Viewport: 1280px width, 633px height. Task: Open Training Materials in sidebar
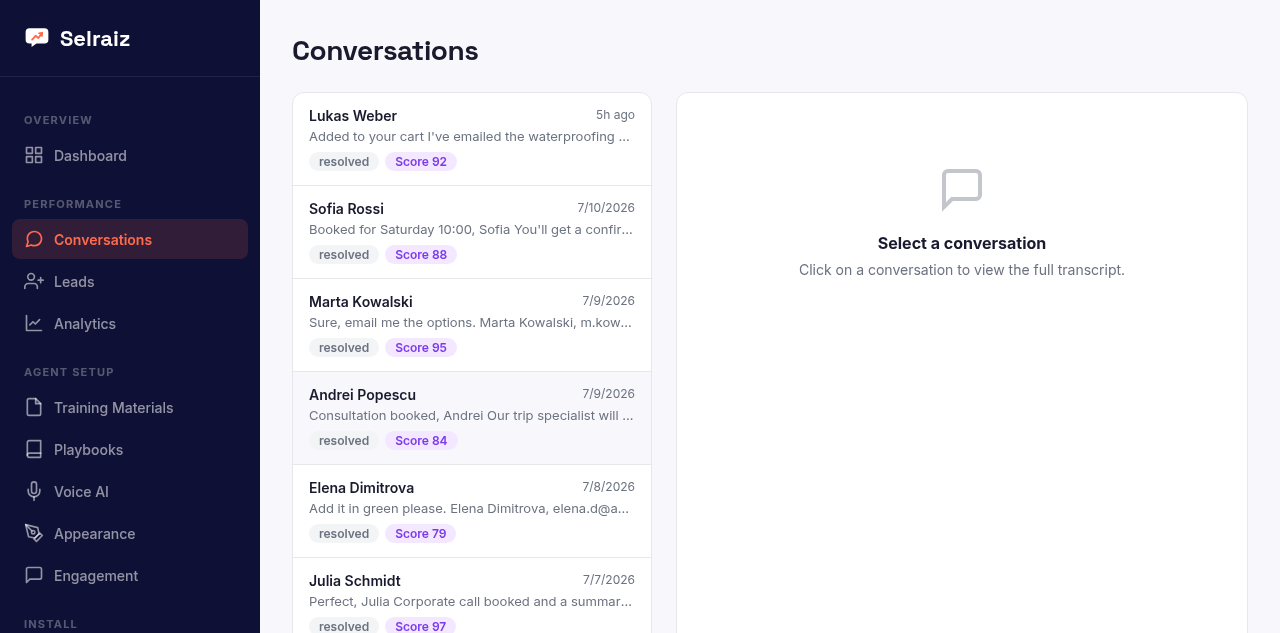click(x=130, y=407)
